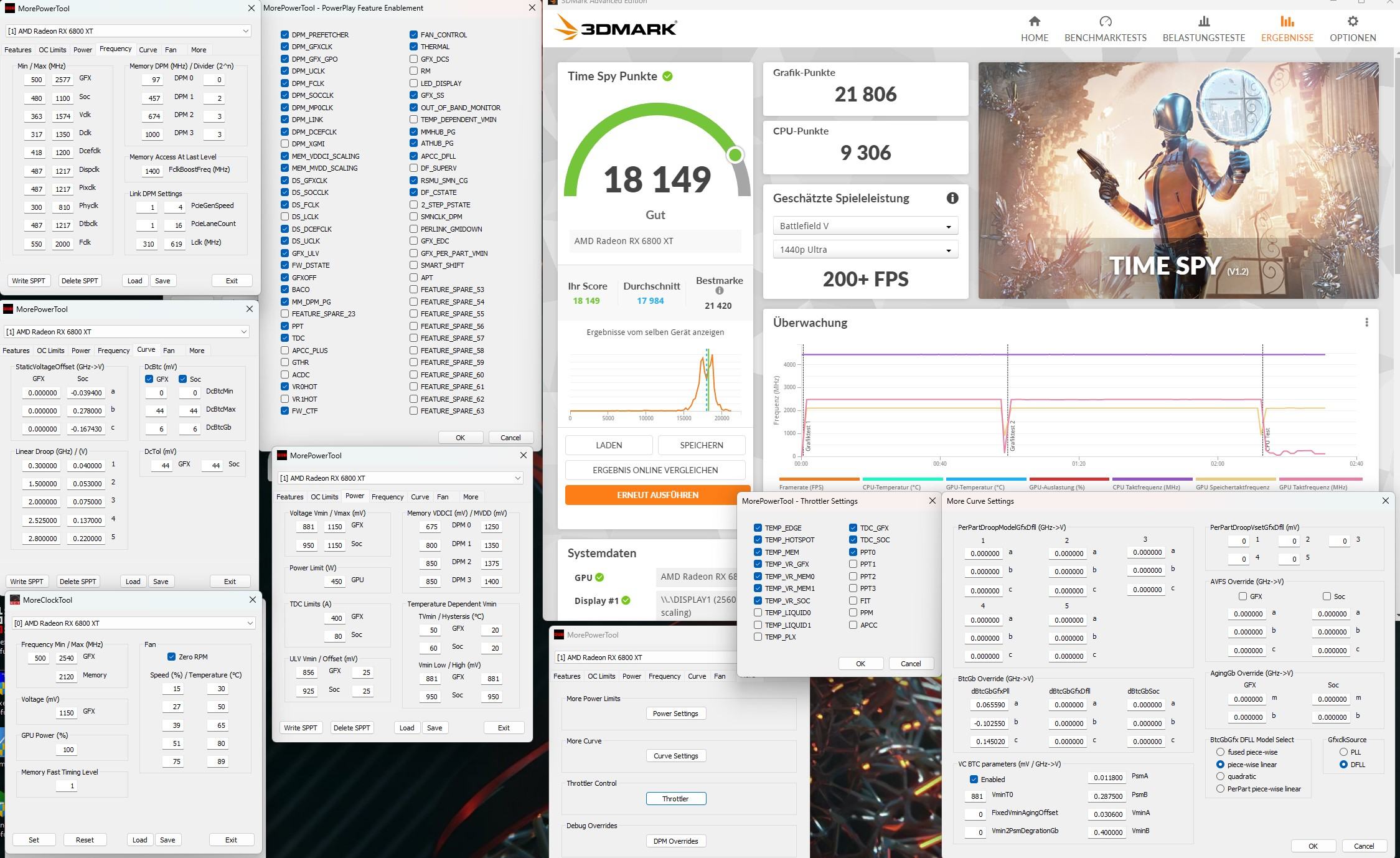Open the 1440p Ultra resolution dropdown
The height and width of the screenshot is (858, 1400).
pyautogui.click(x=865, y=250)
